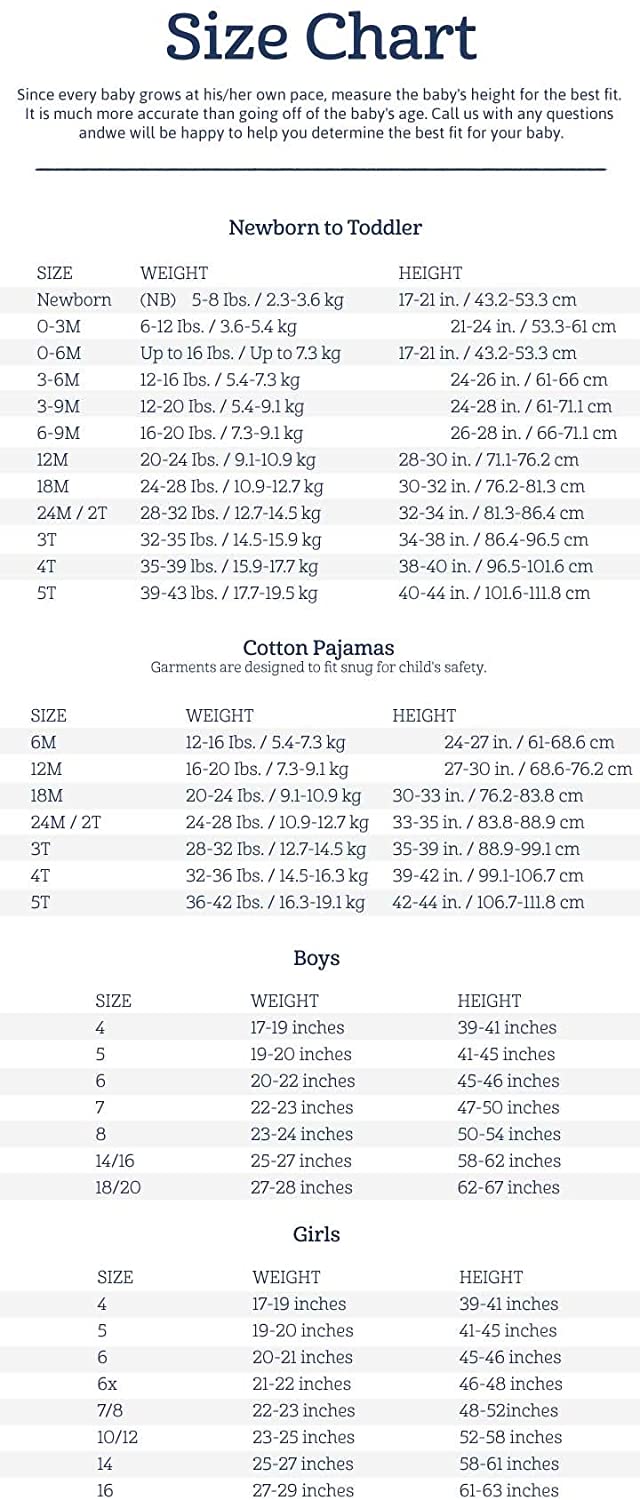
Task: Click the 27-30 in. / 68.6-76.2 cm height
Action: pyautogui.click(x=538, y=769)
